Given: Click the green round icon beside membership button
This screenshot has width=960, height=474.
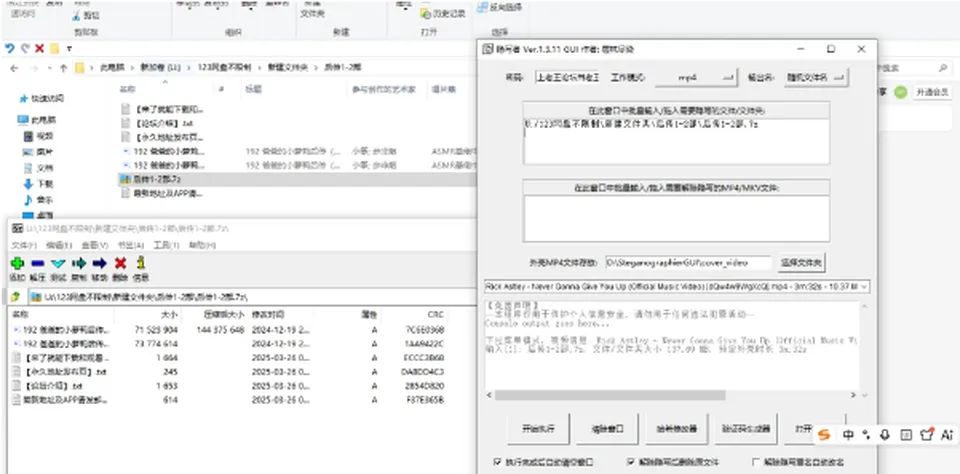Looking at the screenshot, I should [900, 92].
